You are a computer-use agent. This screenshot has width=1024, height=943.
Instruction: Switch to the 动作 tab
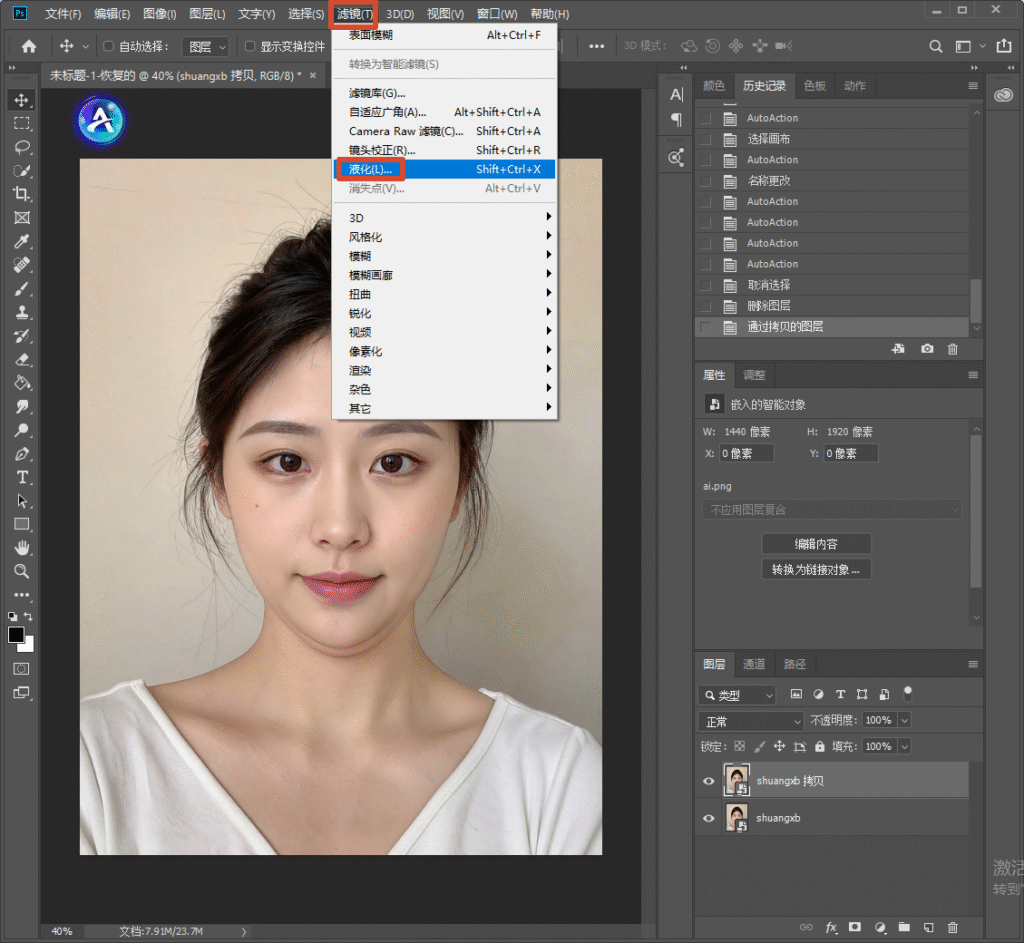coord(854,86)
